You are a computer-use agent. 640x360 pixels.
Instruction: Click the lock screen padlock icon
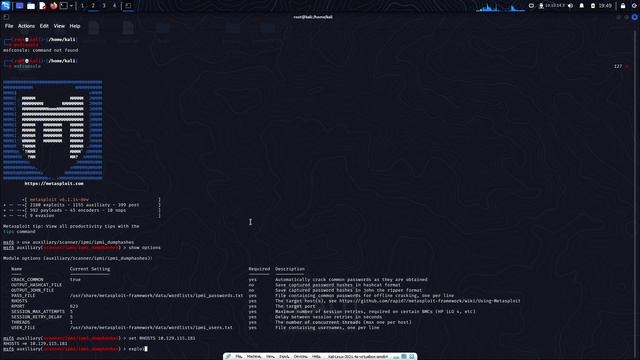pyautogui.click(x=623, y=6)
